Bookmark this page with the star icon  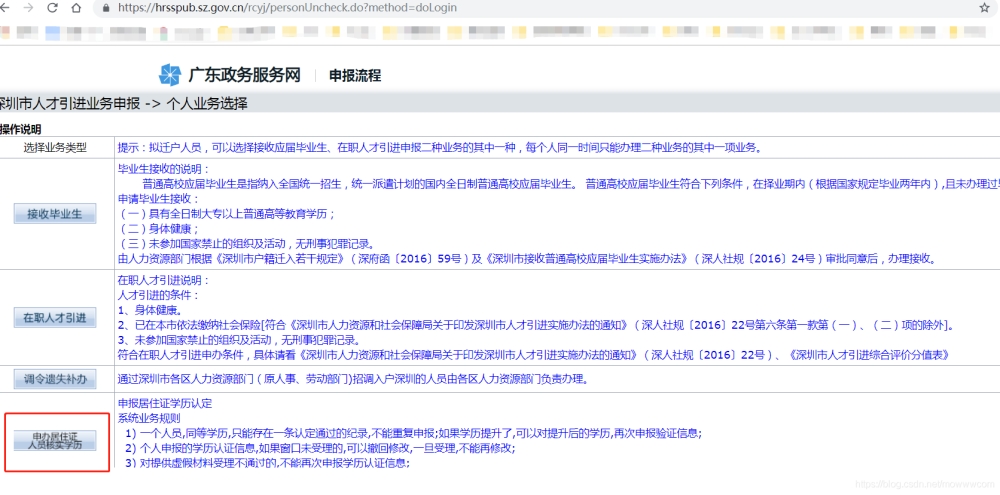click(x=984, y=8)
